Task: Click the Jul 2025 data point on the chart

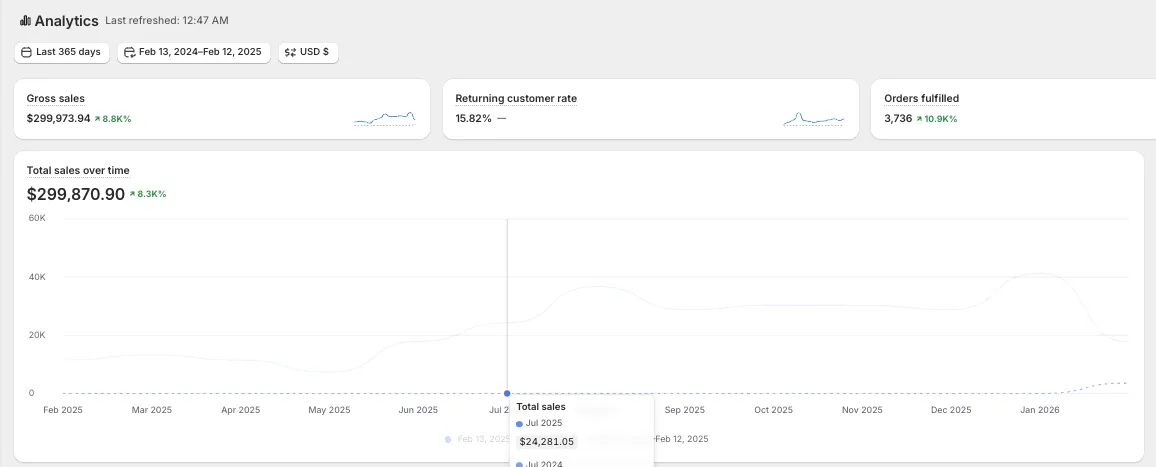Action: point(507,393)
